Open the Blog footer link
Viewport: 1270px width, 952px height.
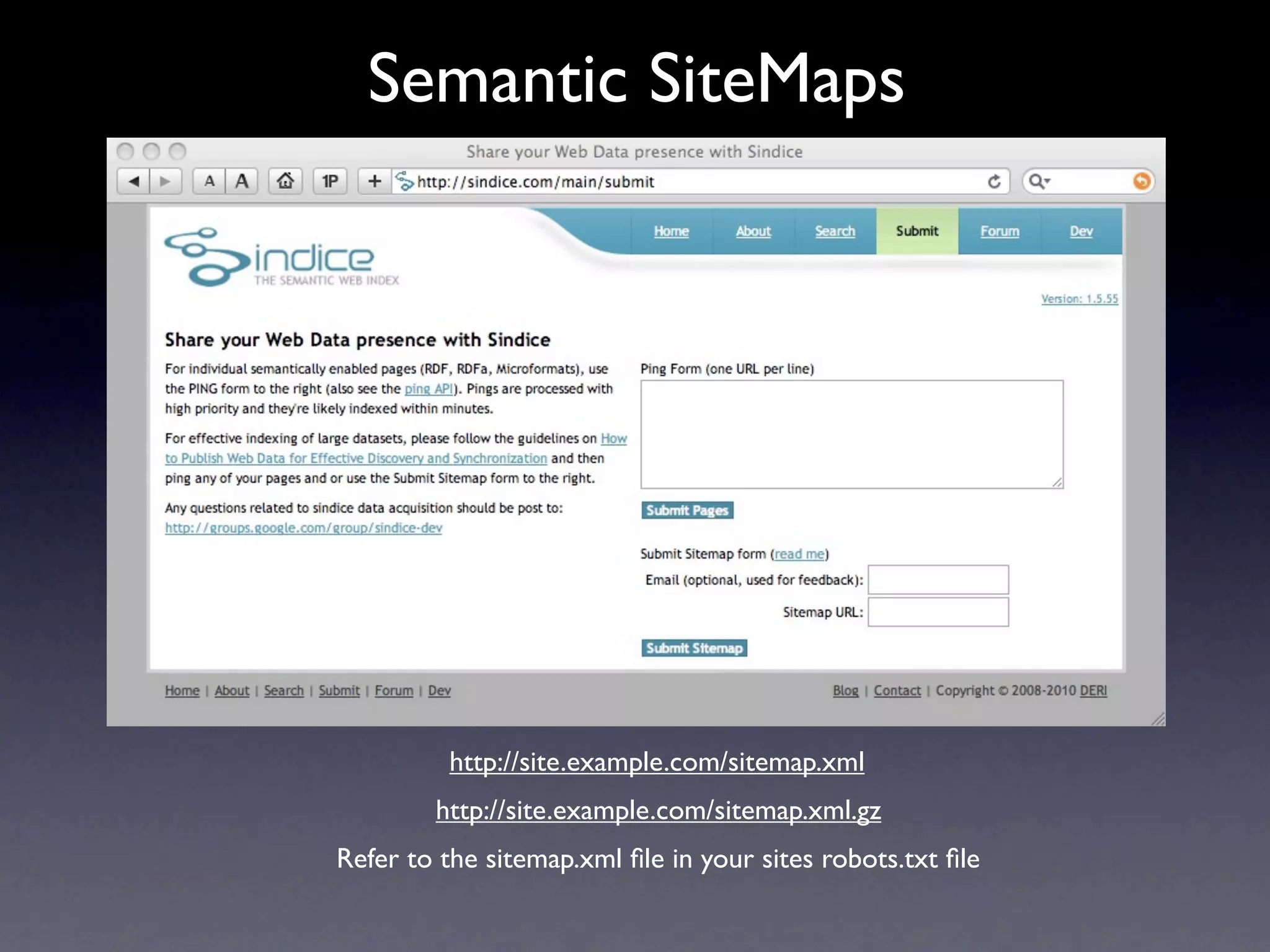(x=845, y=690)
